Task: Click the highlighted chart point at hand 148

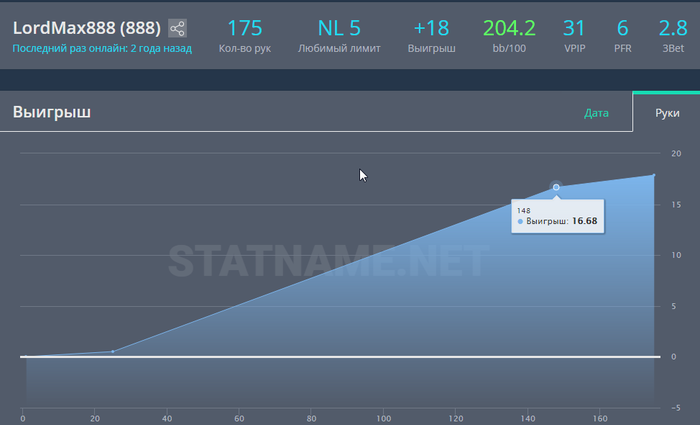Action: [x=556, y=187]
